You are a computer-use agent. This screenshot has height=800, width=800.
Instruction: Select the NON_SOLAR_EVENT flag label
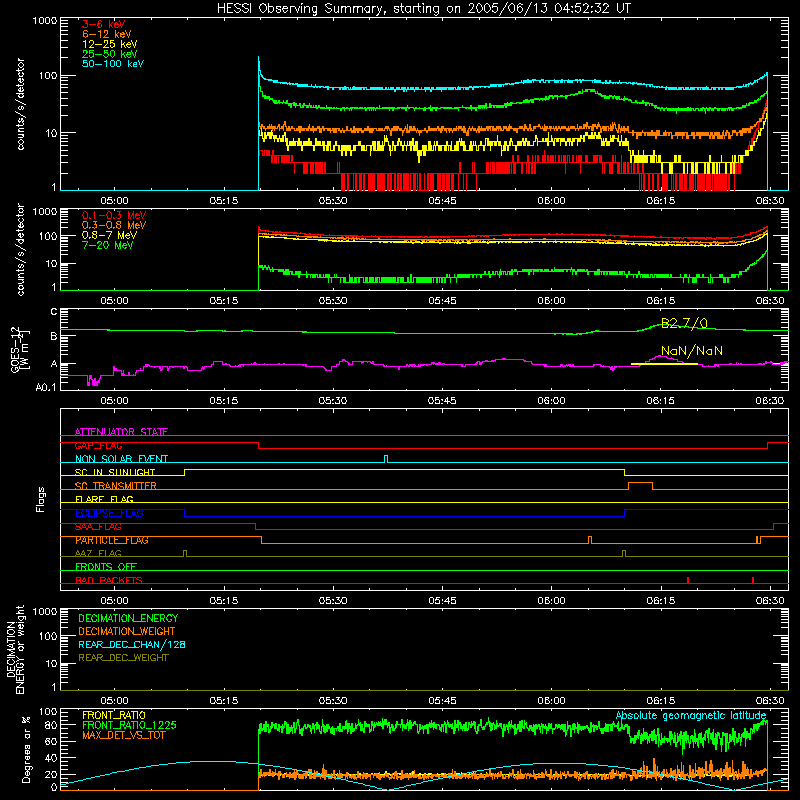(121, 459)
